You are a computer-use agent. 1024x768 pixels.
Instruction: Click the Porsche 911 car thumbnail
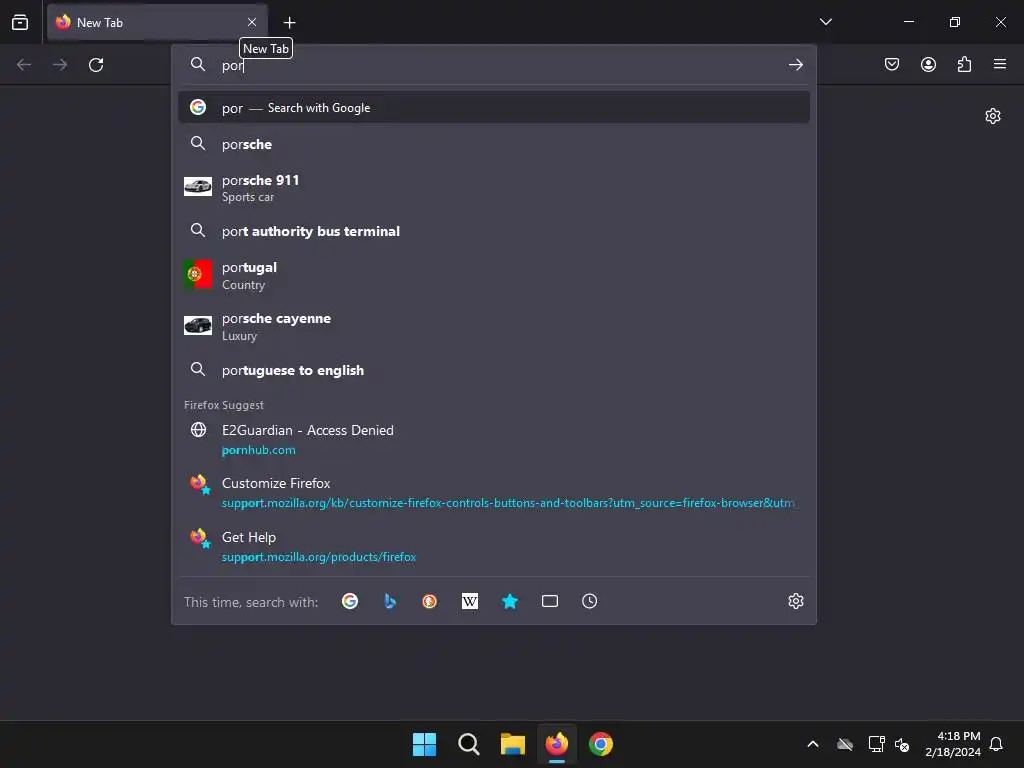pyautogui.click(x=198, y=186)
